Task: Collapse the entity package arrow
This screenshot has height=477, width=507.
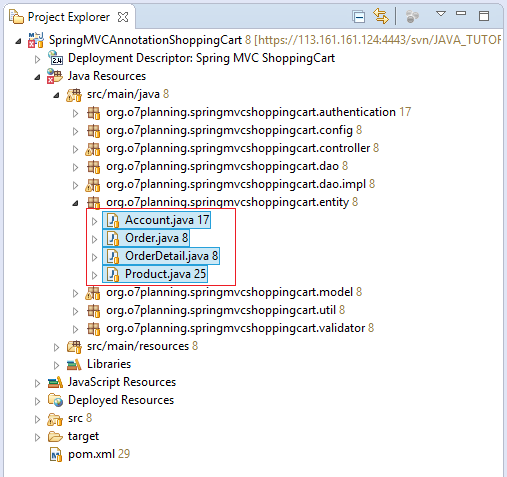Action: [x=76, y=203]
